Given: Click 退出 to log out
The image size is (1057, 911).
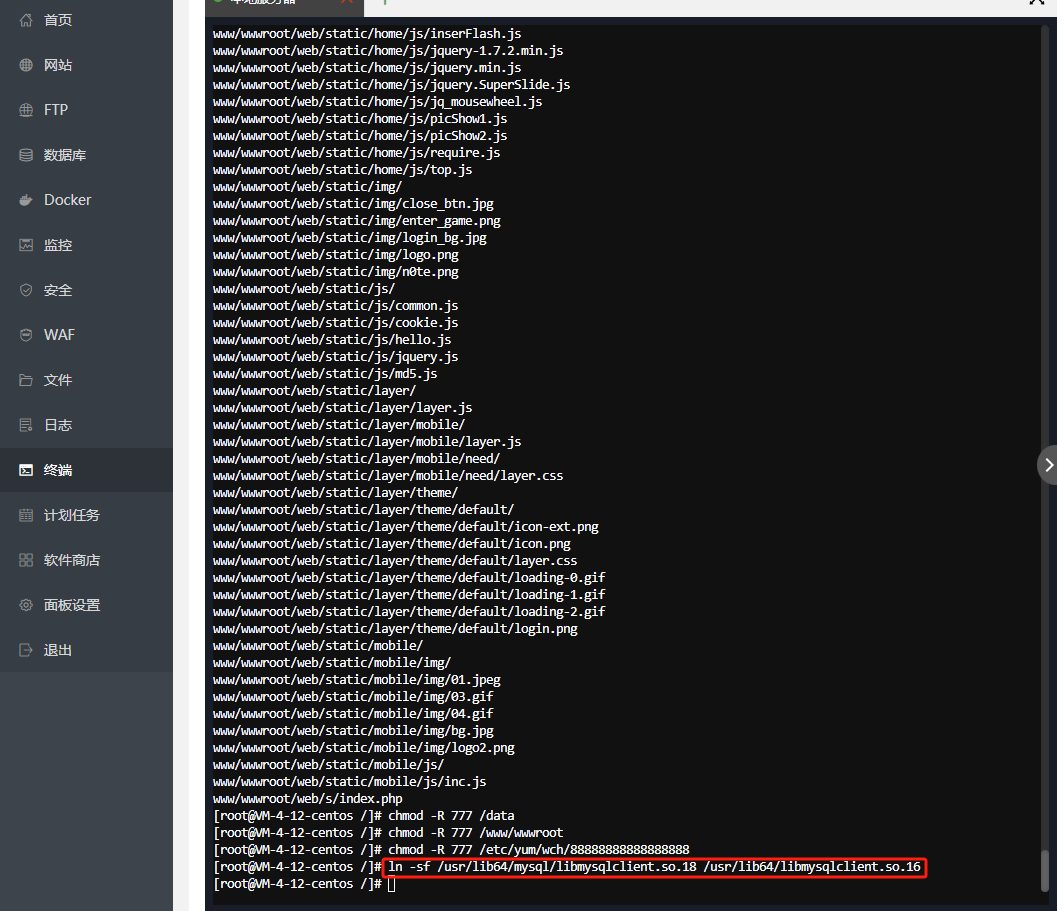Looking at the screenshot, I should pyautogui.click(x=58, y=650).
